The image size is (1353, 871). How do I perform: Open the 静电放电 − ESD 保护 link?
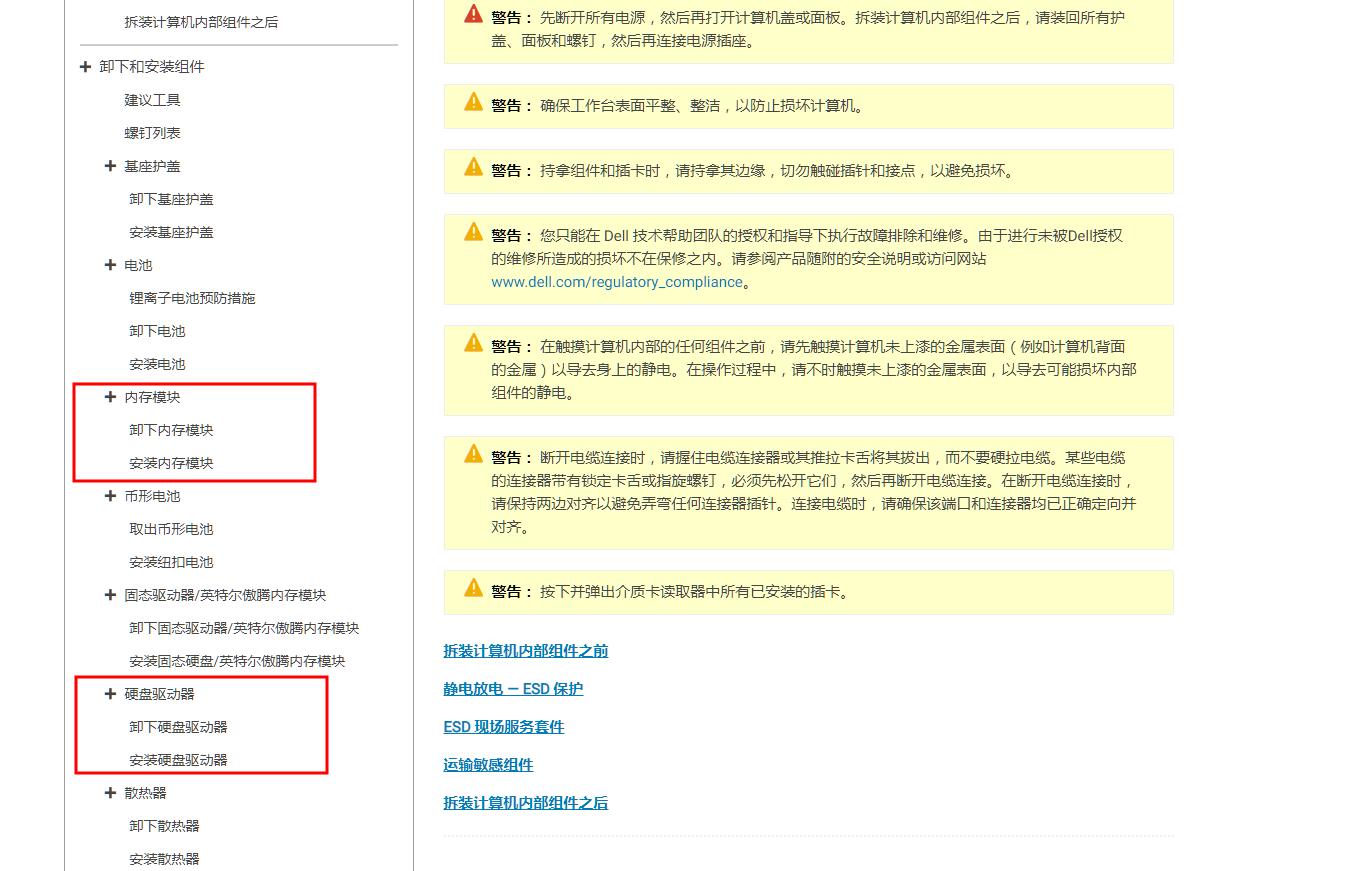pyautogui.click(x=513, y=688)
